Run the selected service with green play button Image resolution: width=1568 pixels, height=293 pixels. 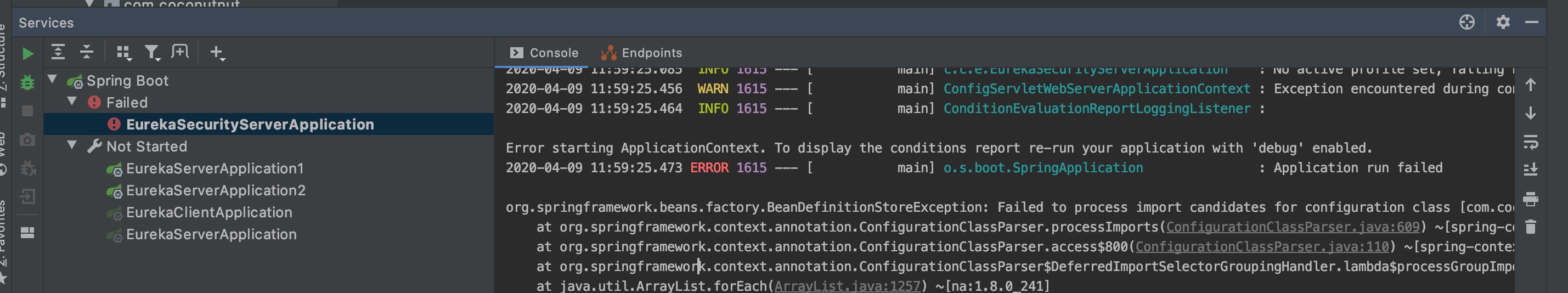[27, 54]
